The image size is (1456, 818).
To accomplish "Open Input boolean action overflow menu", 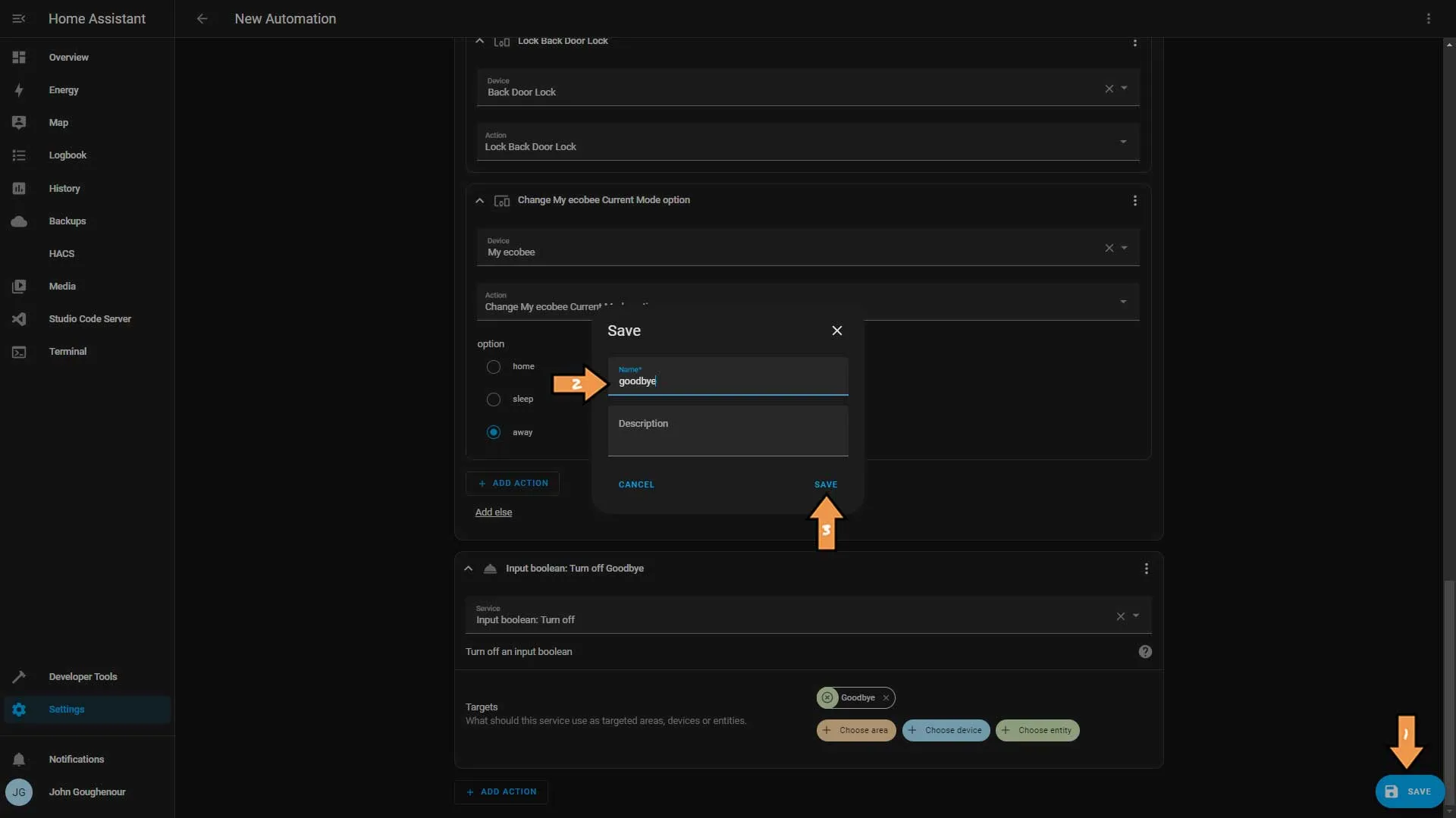I will click(1146, 569).
